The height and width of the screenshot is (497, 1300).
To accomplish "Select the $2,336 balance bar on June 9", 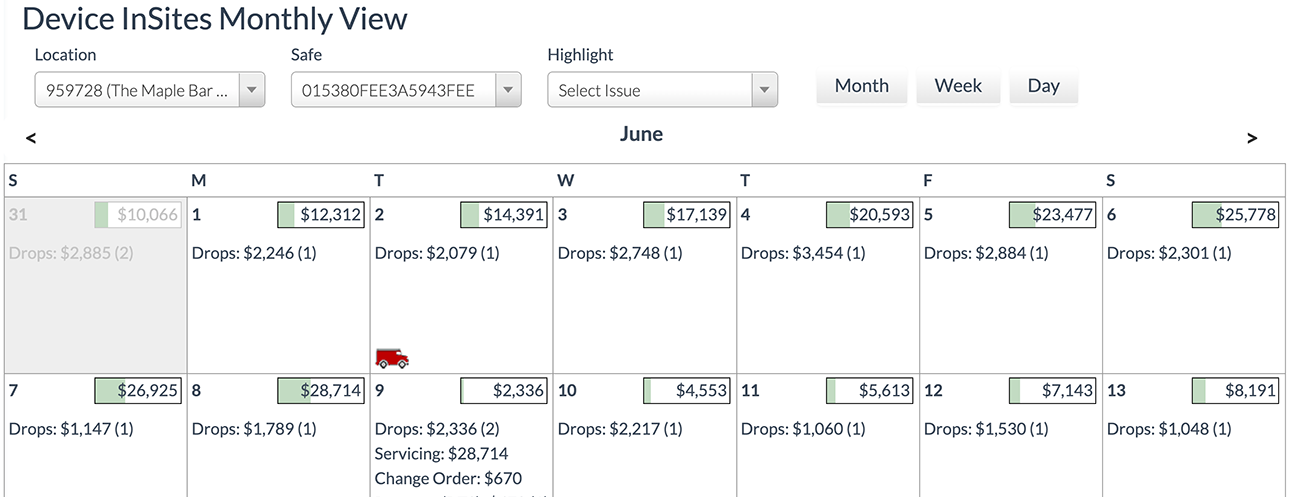I will (x=504, y=391).
